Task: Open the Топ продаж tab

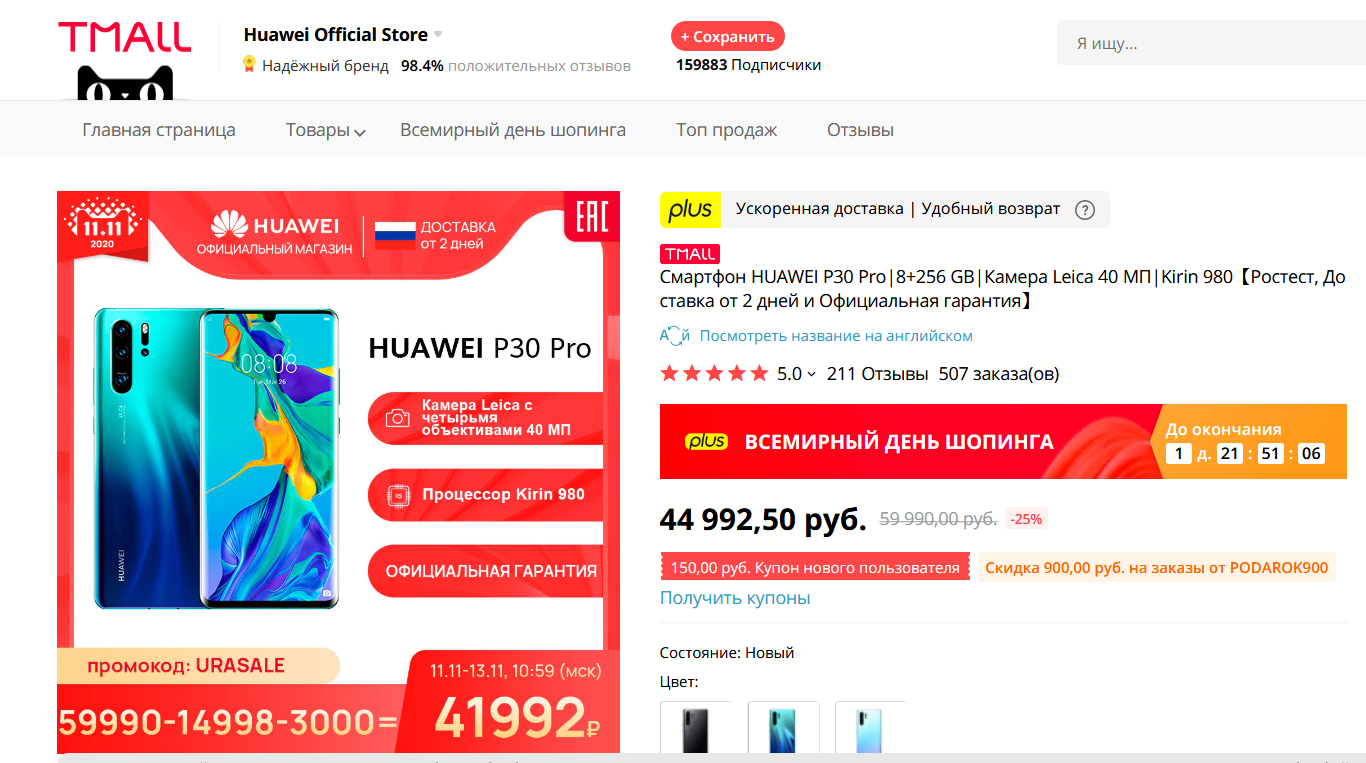Action: (726, 130)
